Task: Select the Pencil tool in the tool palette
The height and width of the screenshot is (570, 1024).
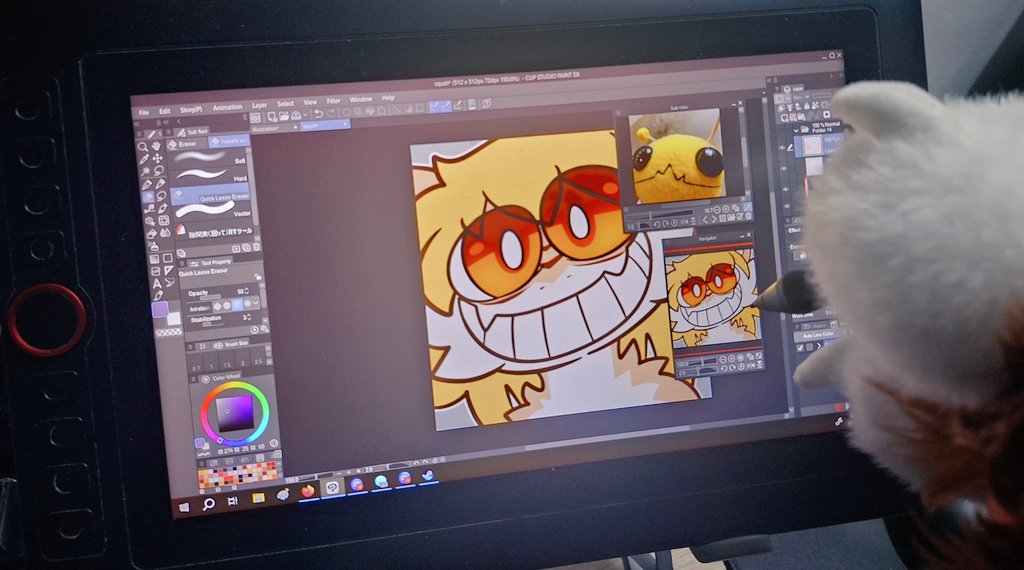Action: click(160, 183)
